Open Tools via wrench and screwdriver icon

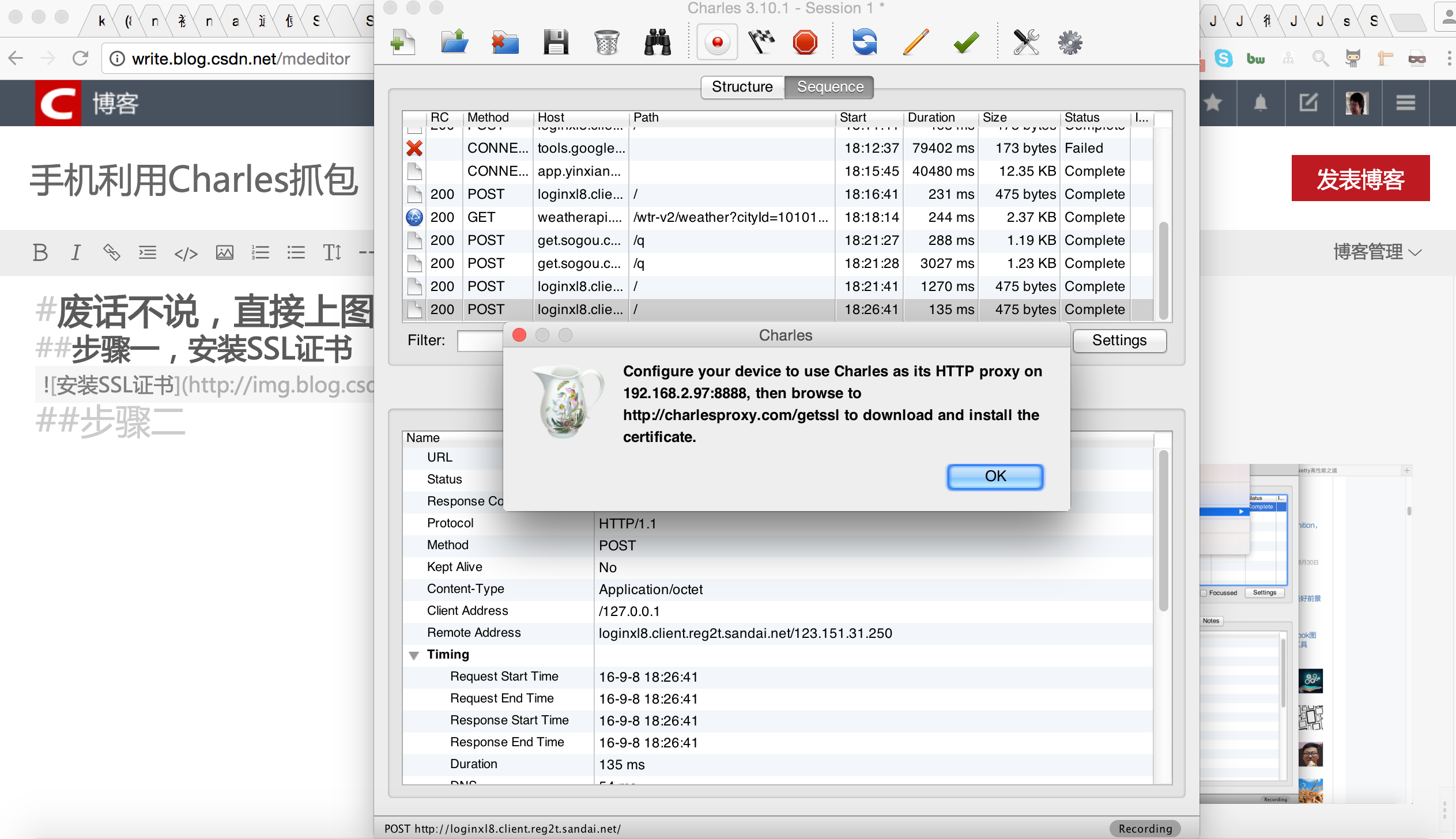point(1026,43)
